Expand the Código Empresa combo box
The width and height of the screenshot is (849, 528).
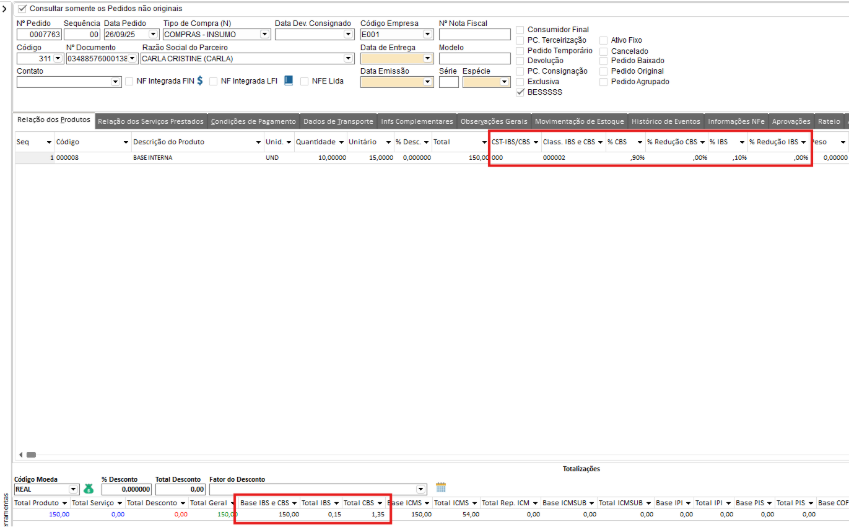click(x=425, y=34)
